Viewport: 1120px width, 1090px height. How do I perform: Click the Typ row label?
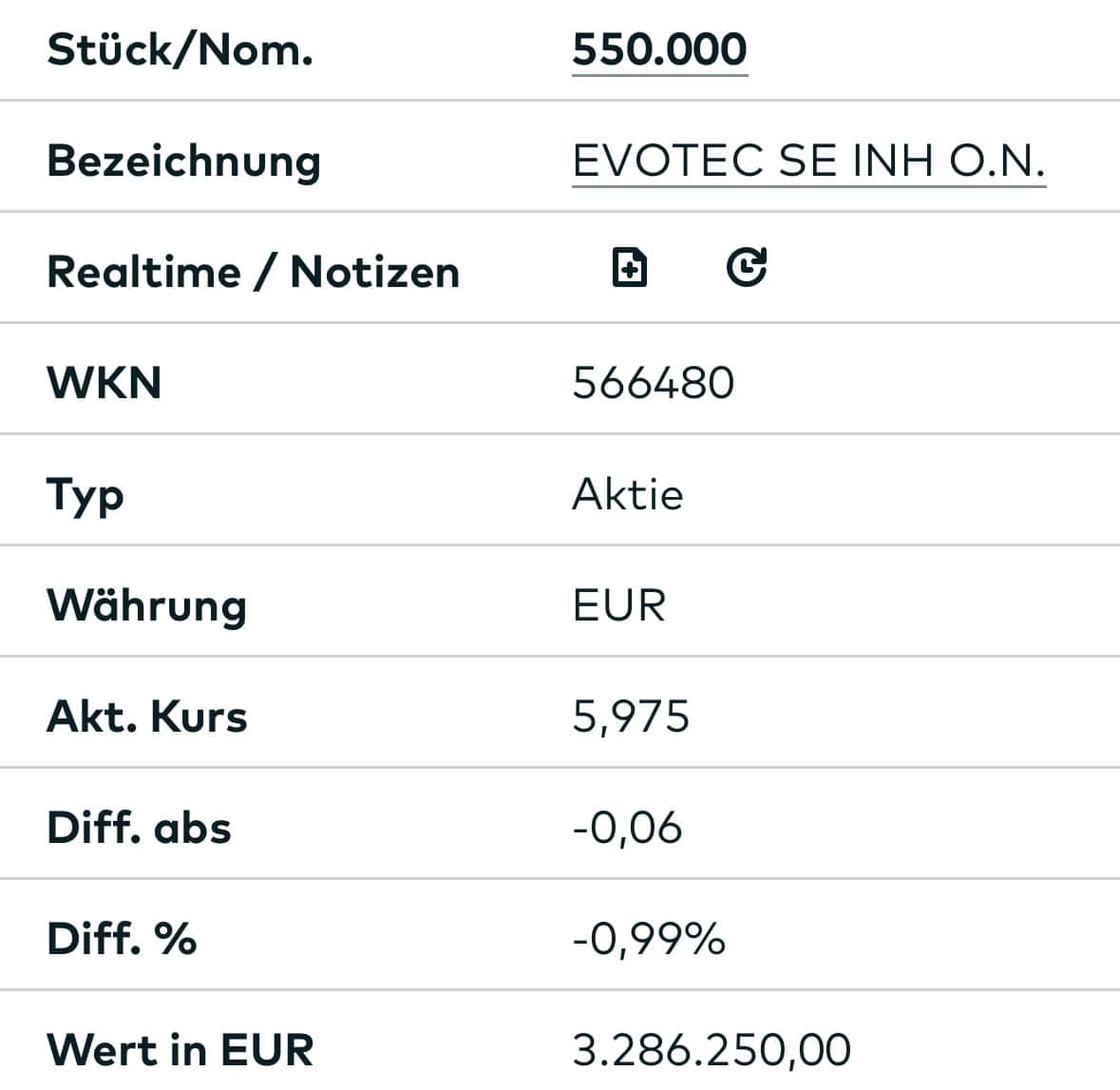click(85, 495)
